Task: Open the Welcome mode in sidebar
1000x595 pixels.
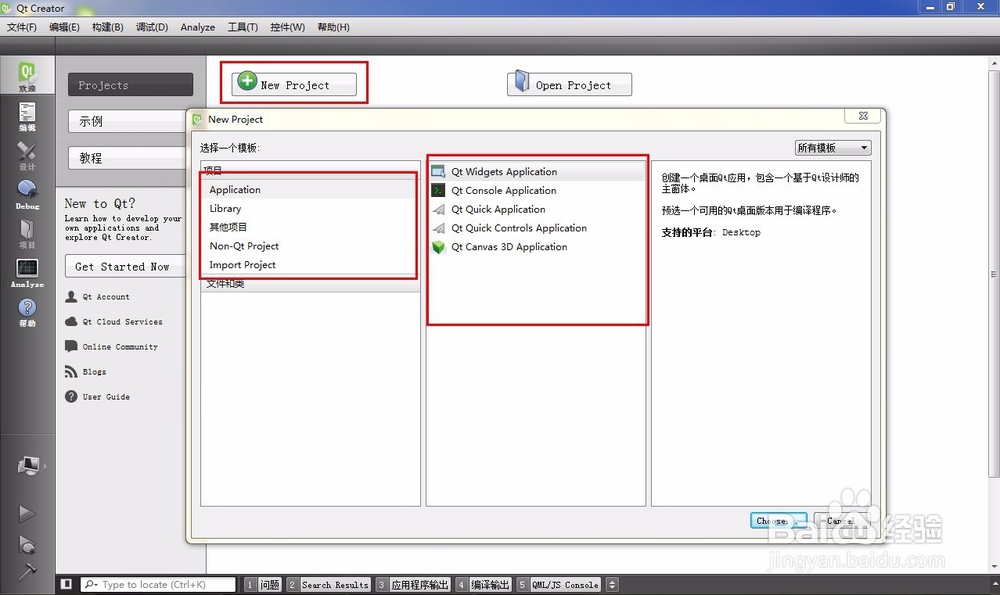Action: point(27,76)
